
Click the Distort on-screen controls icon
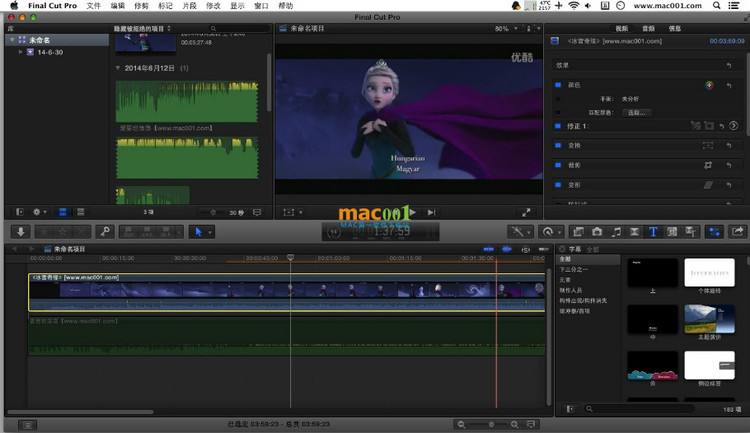(x=708, y=185)
